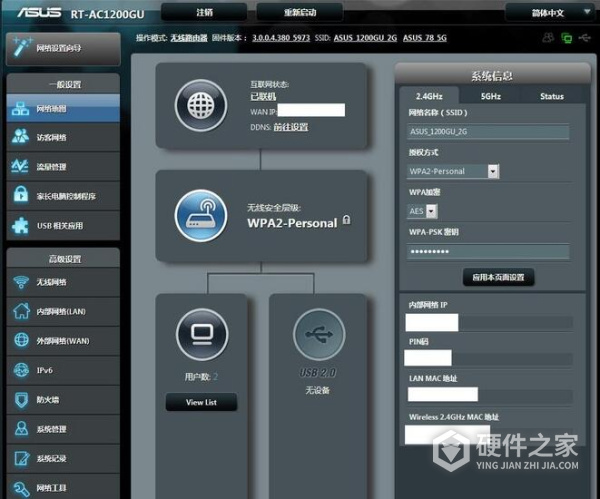Click the Internet status globe icon

[x=201, y=105]
